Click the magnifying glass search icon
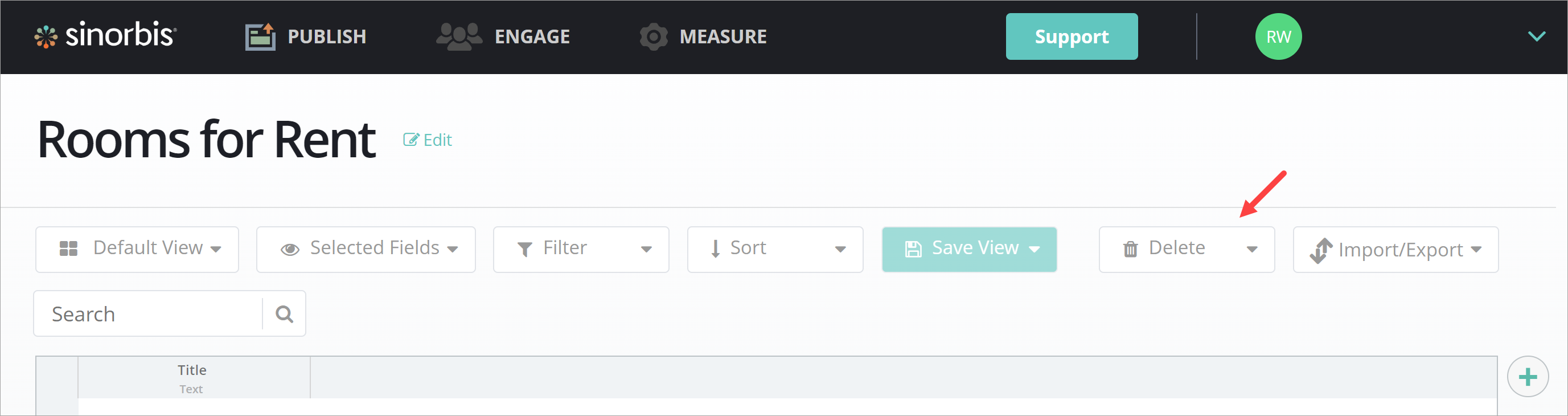1568x416 pixels. tap(284, 313)
